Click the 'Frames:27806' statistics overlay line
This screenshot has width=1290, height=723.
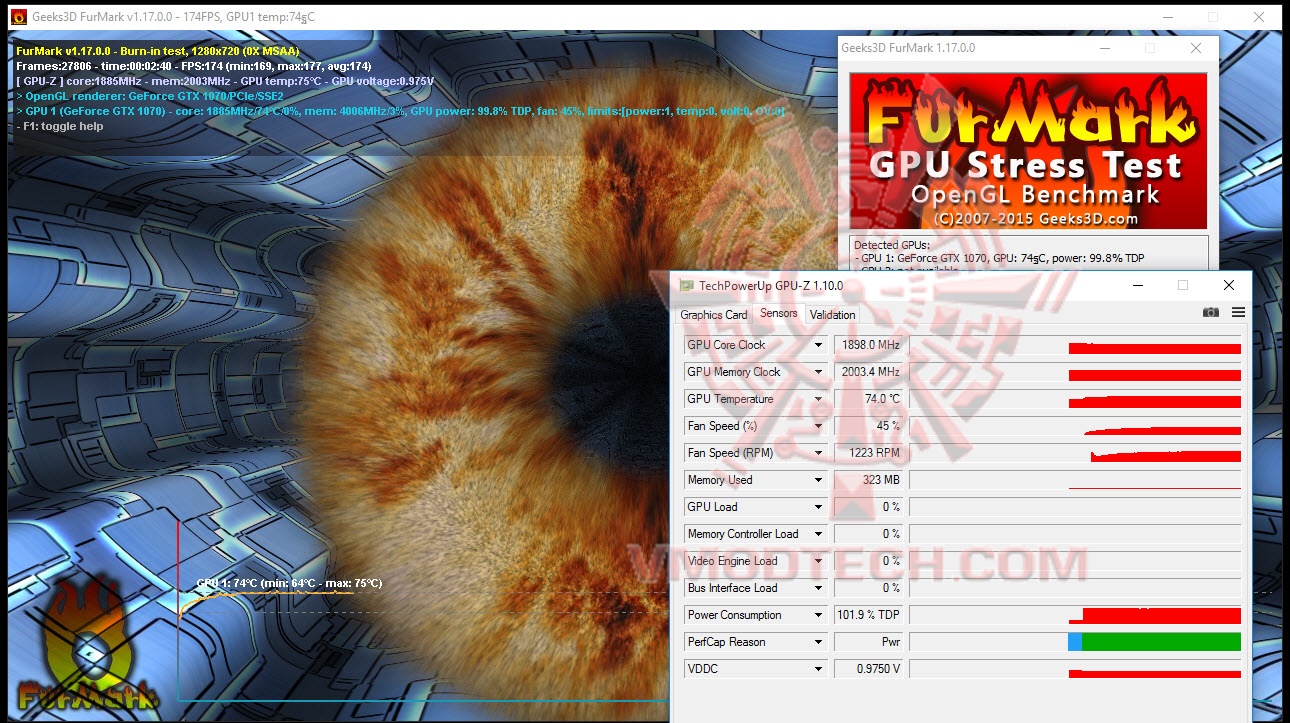click(x=194, y=66)
